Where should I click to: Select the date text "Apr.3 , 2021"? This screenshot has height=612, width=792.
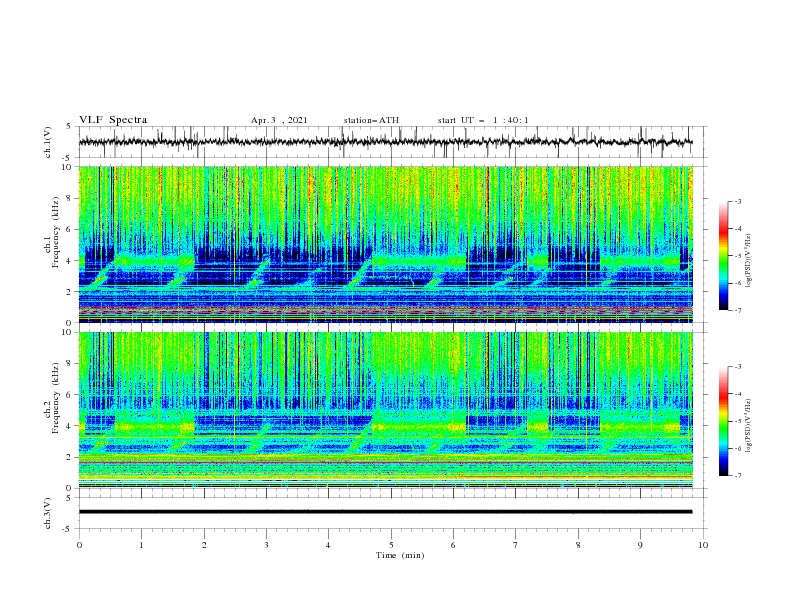pos(279,120)
